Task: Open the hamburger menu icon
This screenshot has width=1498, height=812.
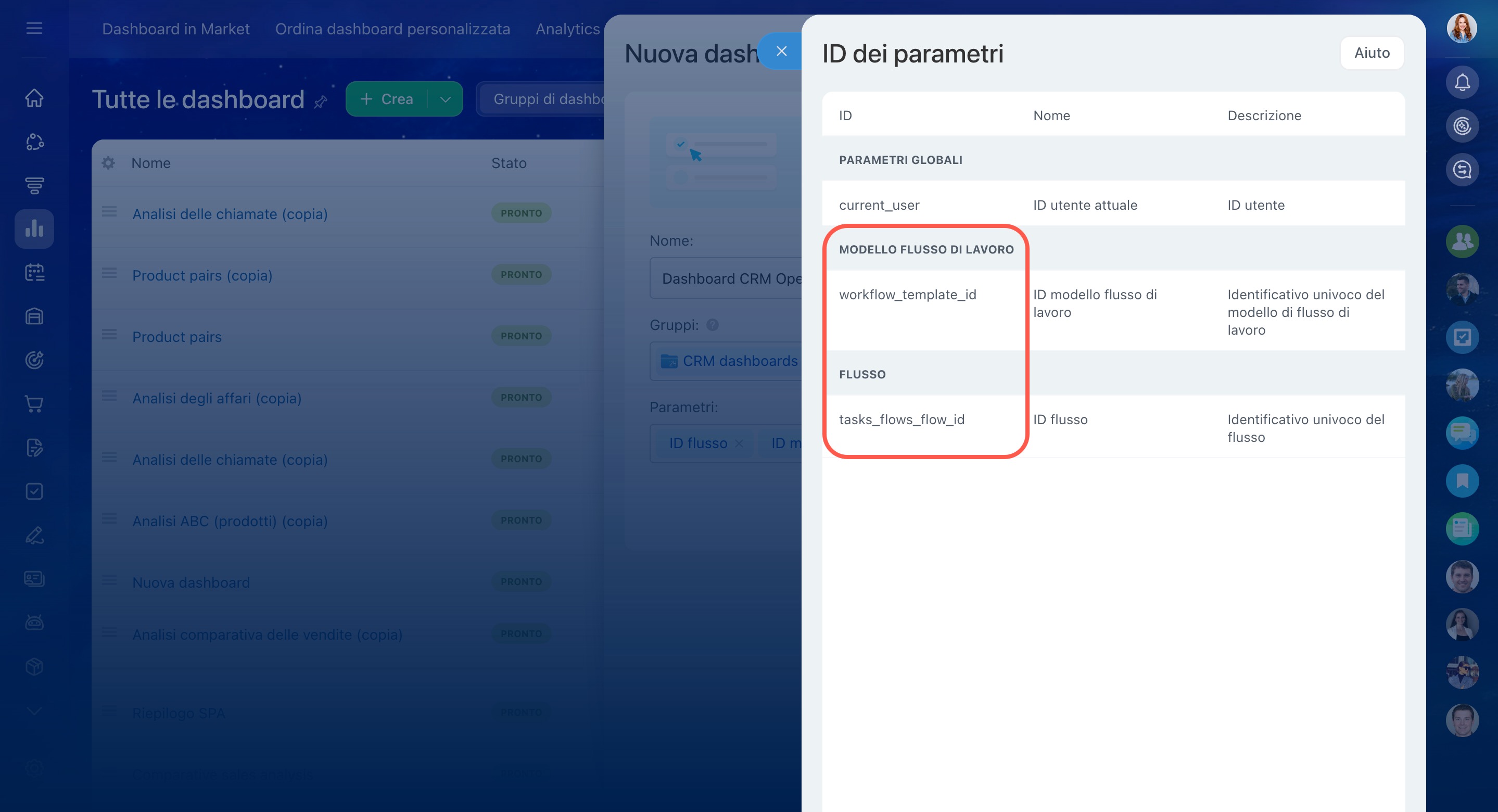Action: (34, 28)
